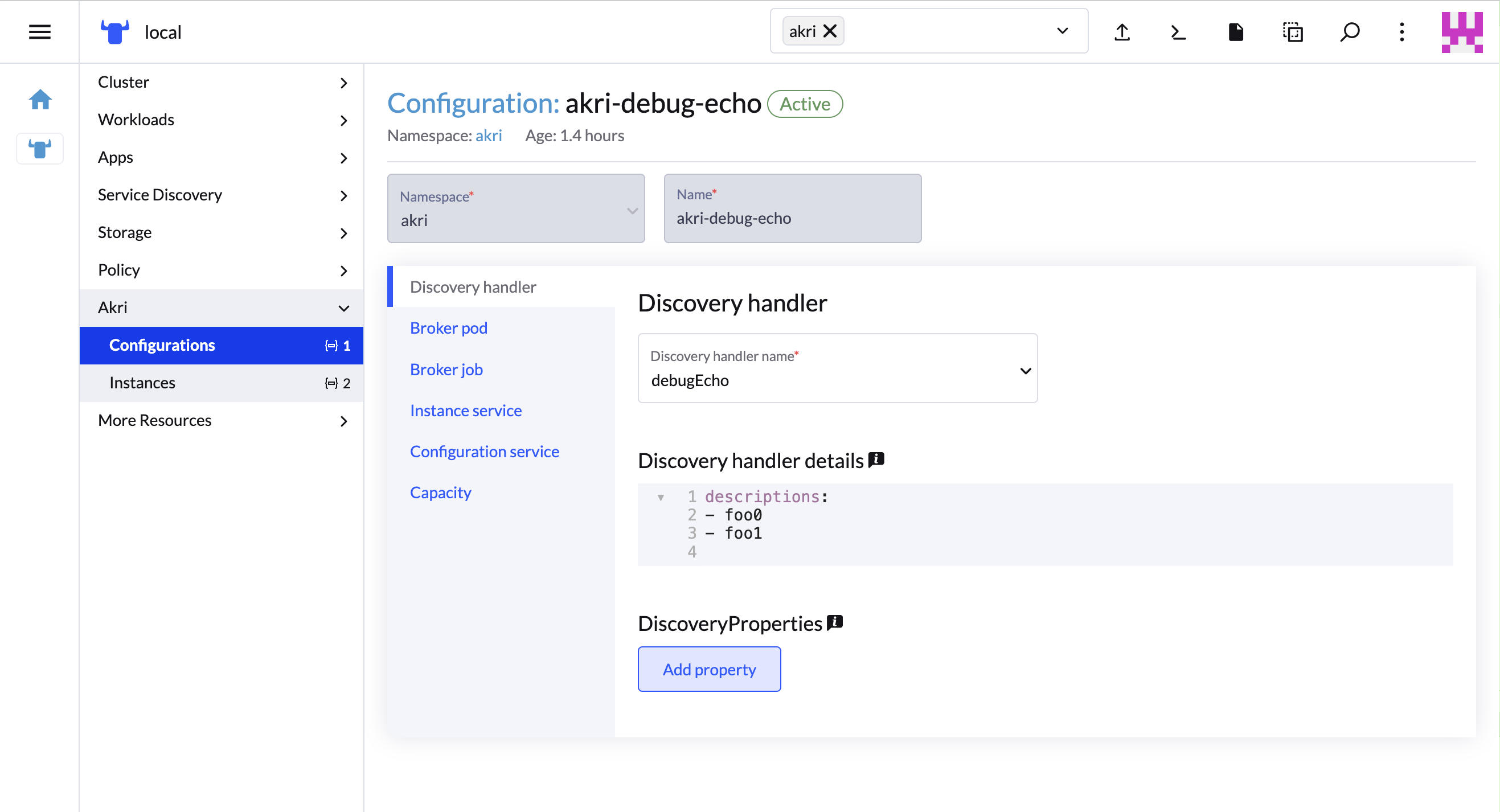Click the Import YAML upload icon
The height and width of the screenshot is (812, 1500).
tap(1121, 32)
